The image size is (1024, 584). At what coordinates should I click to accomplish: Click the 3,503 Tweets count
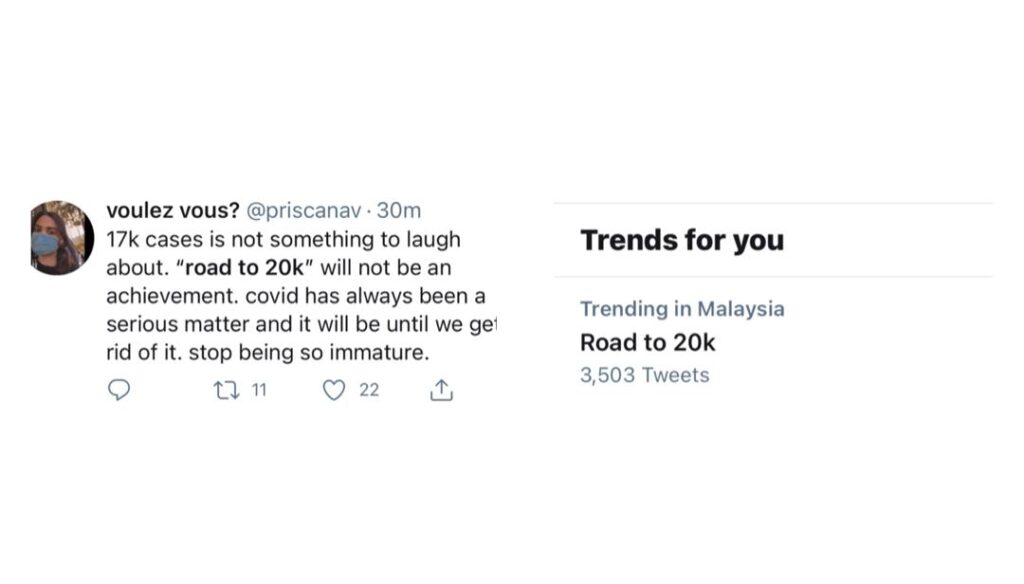pyautogui.click(x=645, y=376)
